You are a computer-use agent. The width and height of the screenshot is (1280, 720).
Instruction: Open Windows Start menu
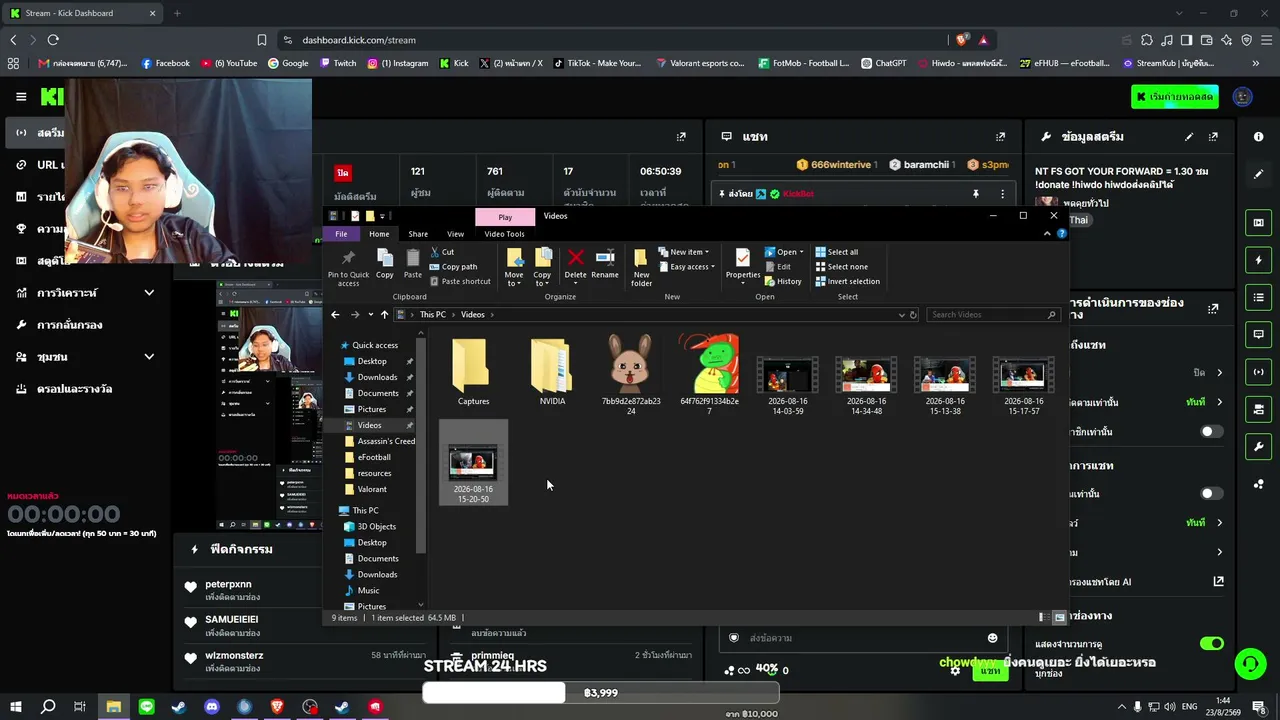(17, 707)
